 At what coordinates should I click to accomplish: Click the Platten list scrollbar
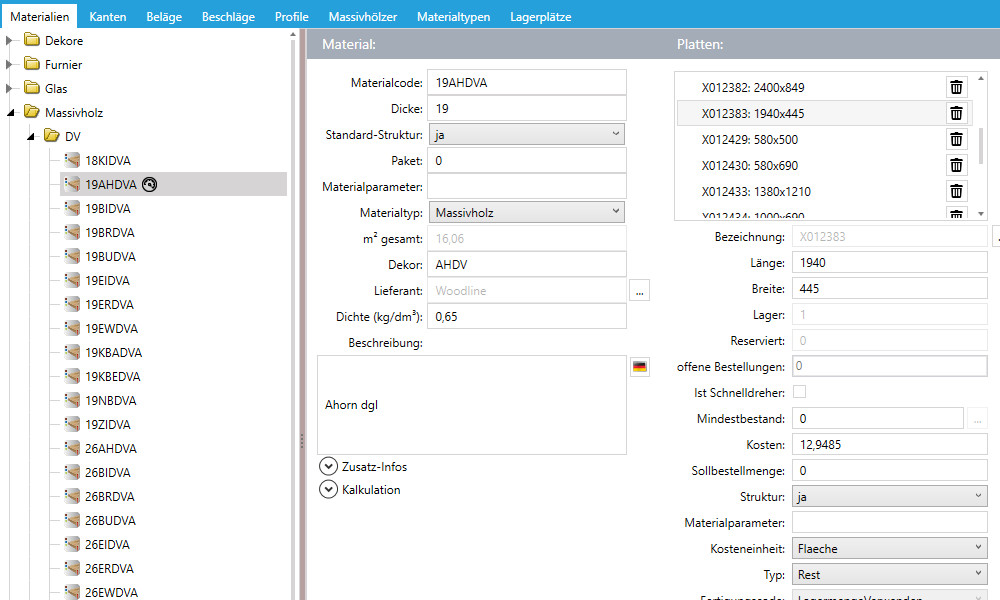coord(981,146)
